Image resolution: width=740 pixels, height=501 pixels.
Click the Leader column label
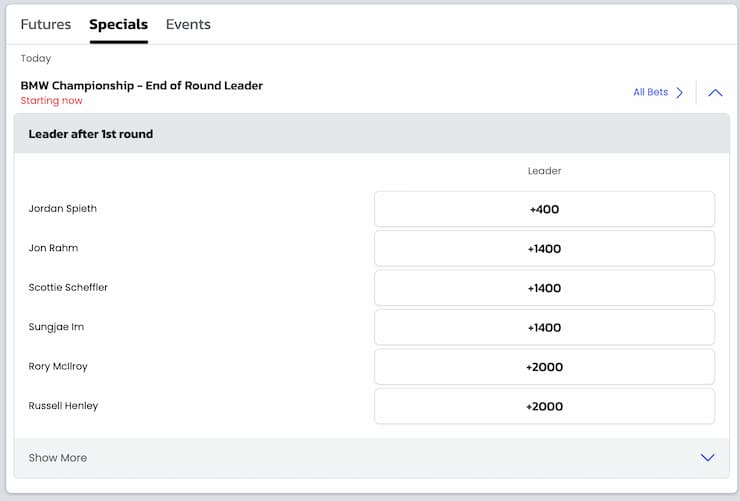click(544, 171)
